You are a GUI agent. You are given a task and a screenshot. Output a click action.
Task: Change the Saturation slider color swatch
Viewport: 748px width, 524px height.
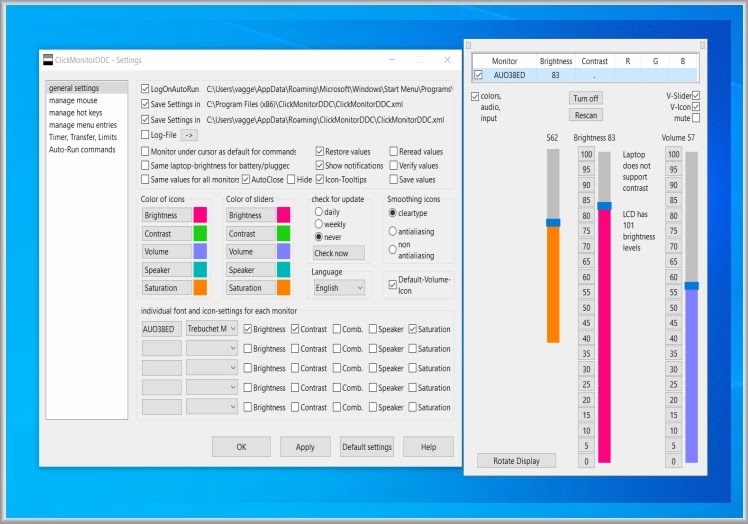tap(283, 288)
